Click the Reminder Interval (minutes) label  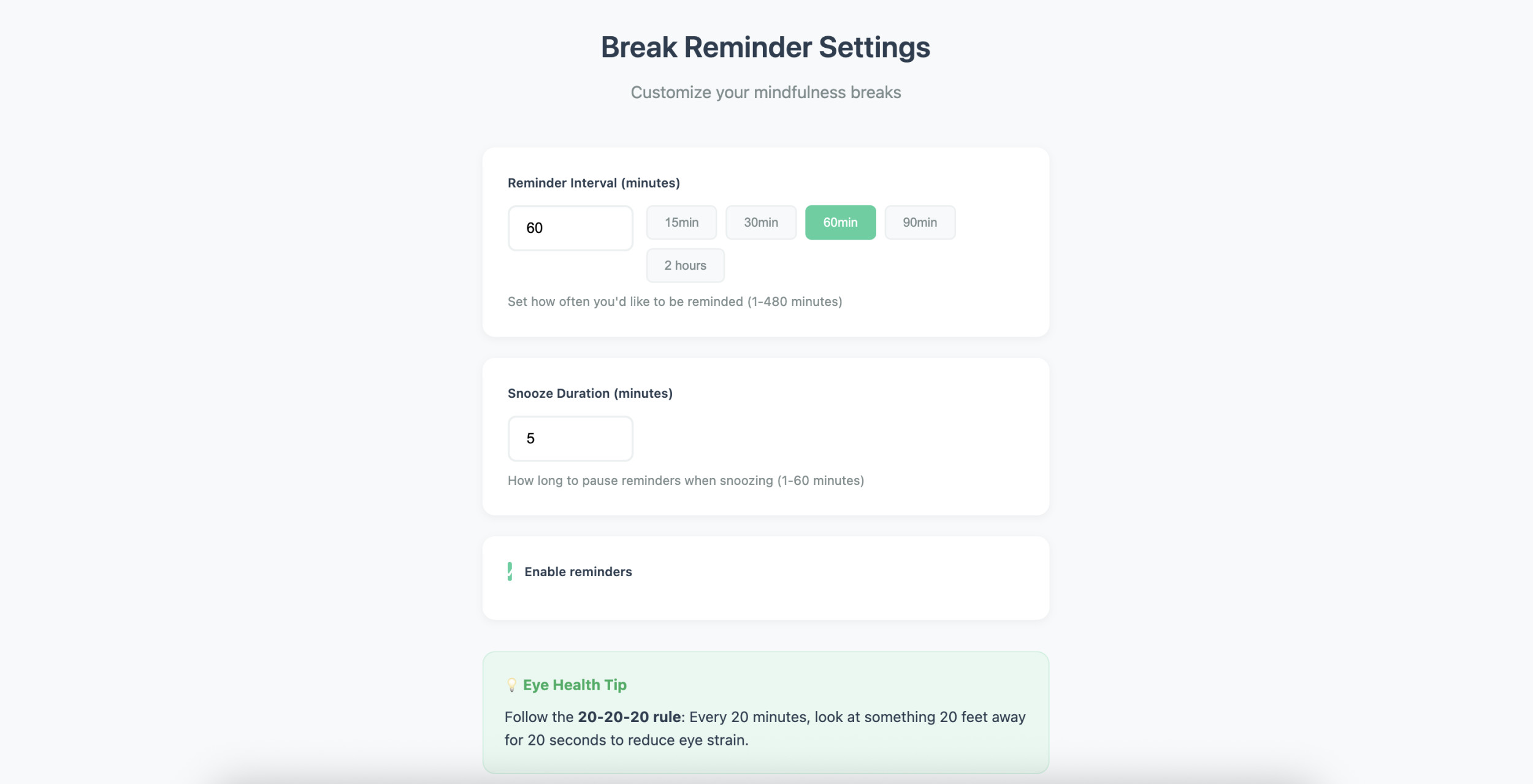point(594,183)
